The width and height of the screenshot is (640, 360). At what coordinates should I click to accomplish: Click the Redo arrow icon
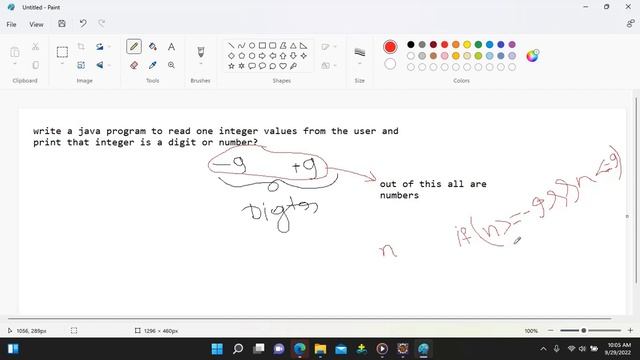(102, 24)
